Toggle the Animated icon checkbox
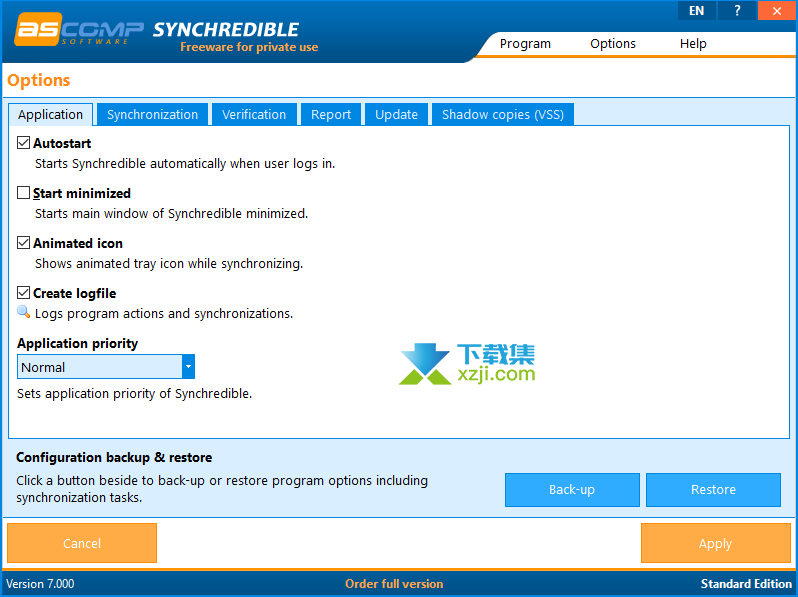 pyautogui.click(x=23, y=242)
